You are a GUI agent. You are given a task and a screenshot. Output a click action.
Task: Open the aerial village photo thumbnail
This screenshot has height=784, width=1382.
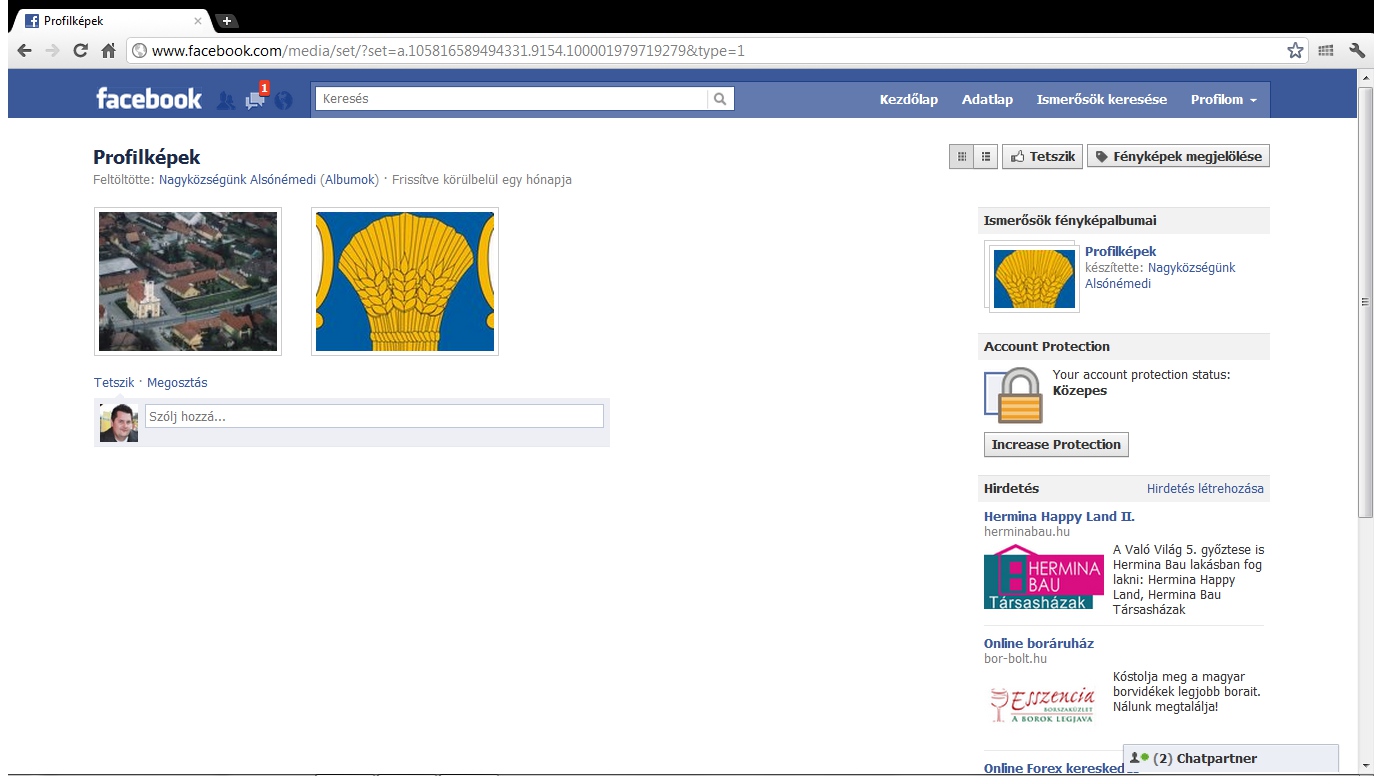coord(188,282)
